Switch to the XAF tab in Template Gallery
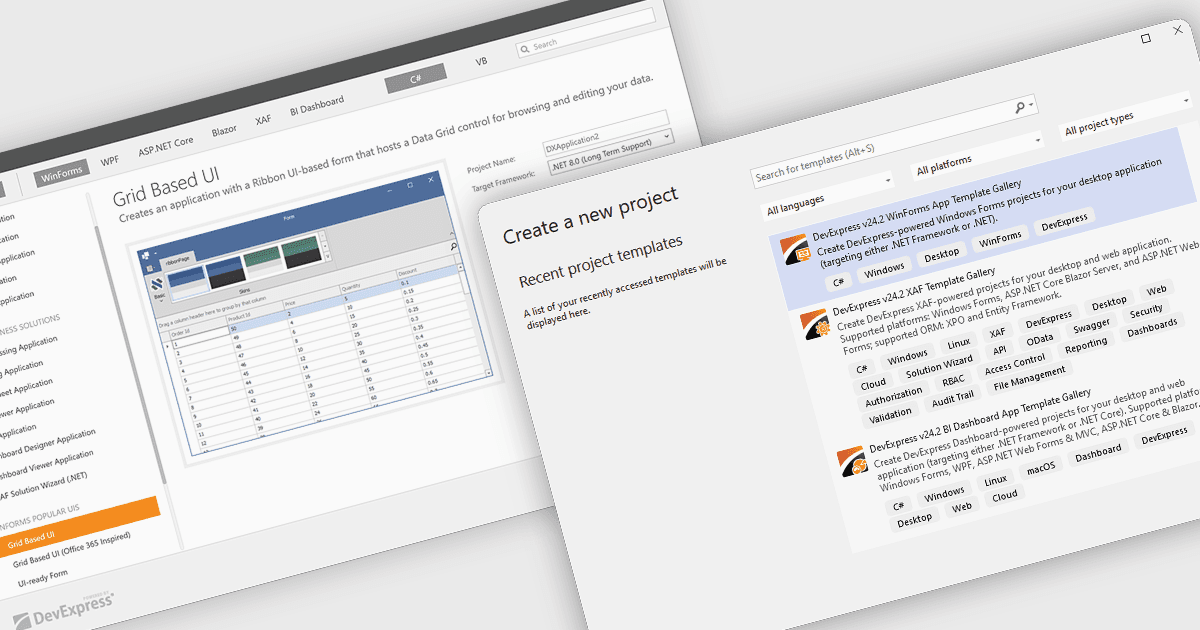The image size is (1200, 630). click(x=263, y=119)
